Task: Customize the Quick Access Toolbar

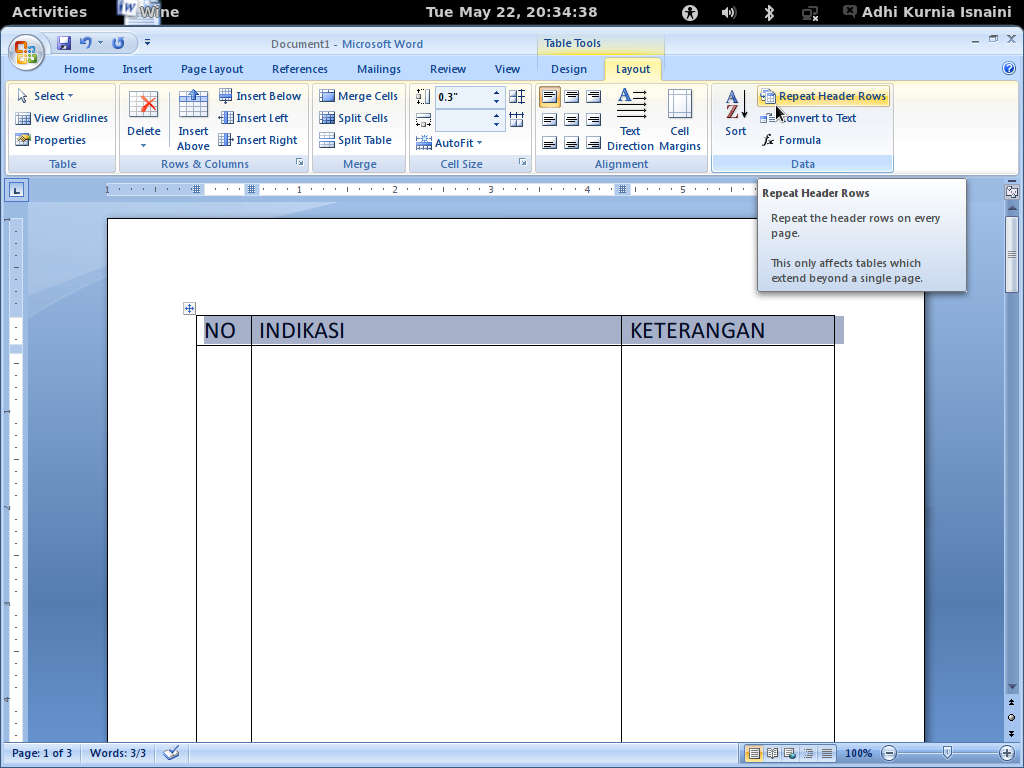Action: tap(148, 42)
